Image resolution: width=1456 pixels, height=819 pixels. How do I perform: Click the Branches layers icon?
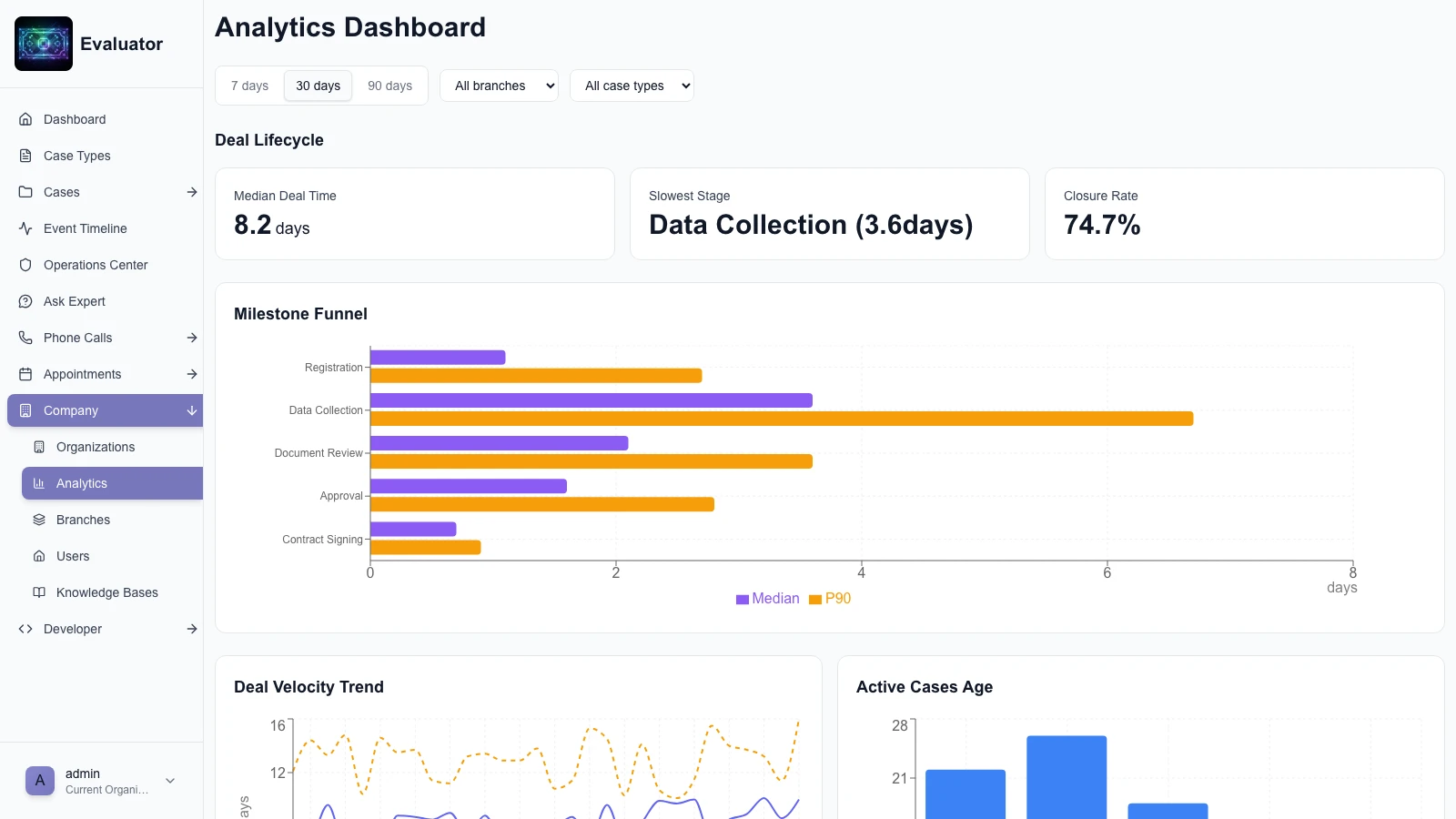[x=39, y=520]
